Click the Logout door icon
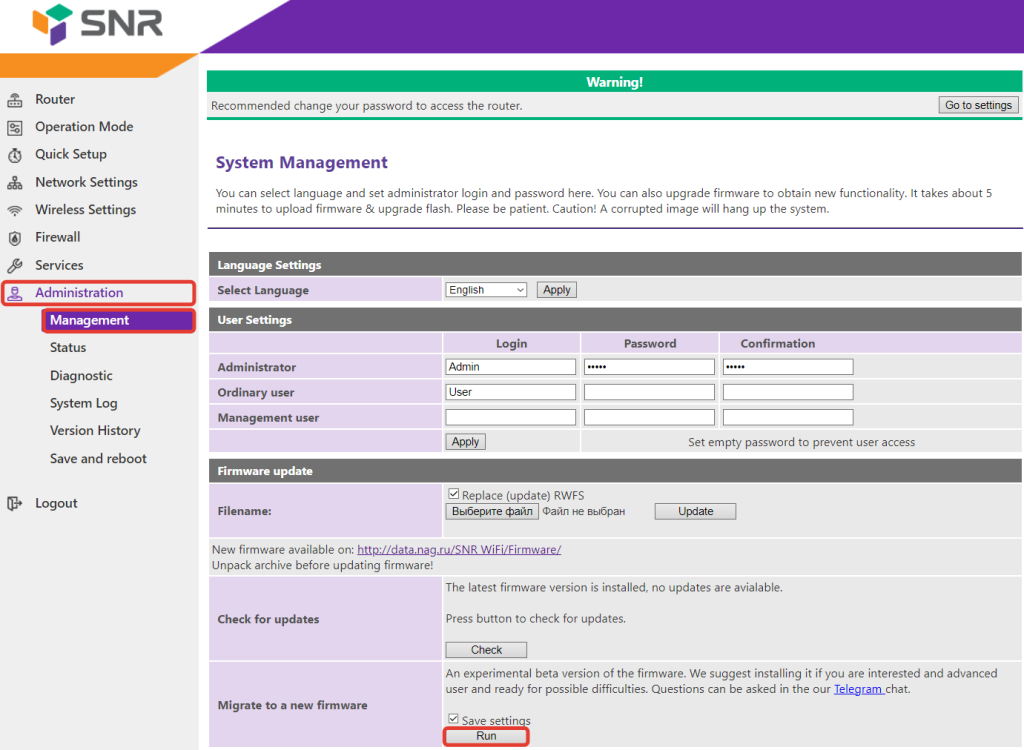The width and height of the screenshot is (1024, 750). (14, 503)
